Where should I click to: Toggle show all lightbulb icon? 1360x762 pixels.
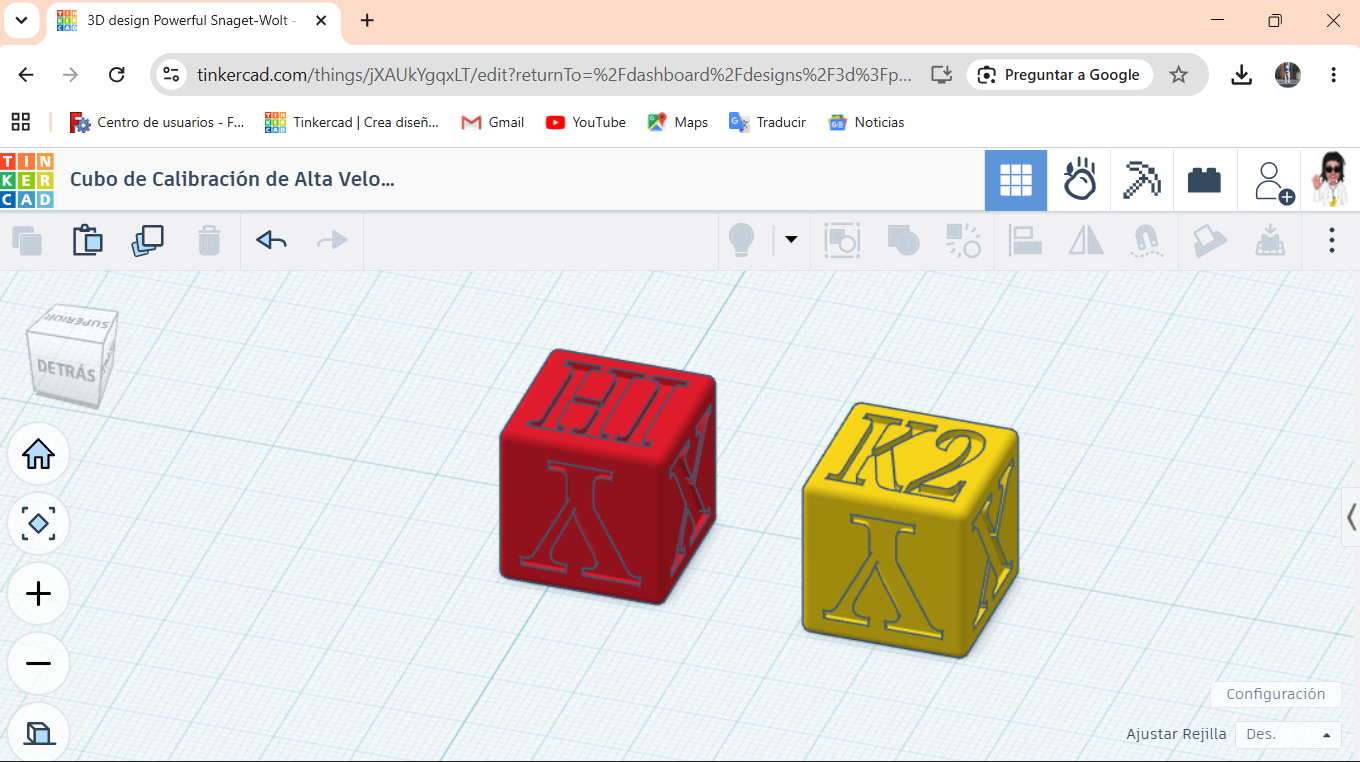click(x=741, y=240)
